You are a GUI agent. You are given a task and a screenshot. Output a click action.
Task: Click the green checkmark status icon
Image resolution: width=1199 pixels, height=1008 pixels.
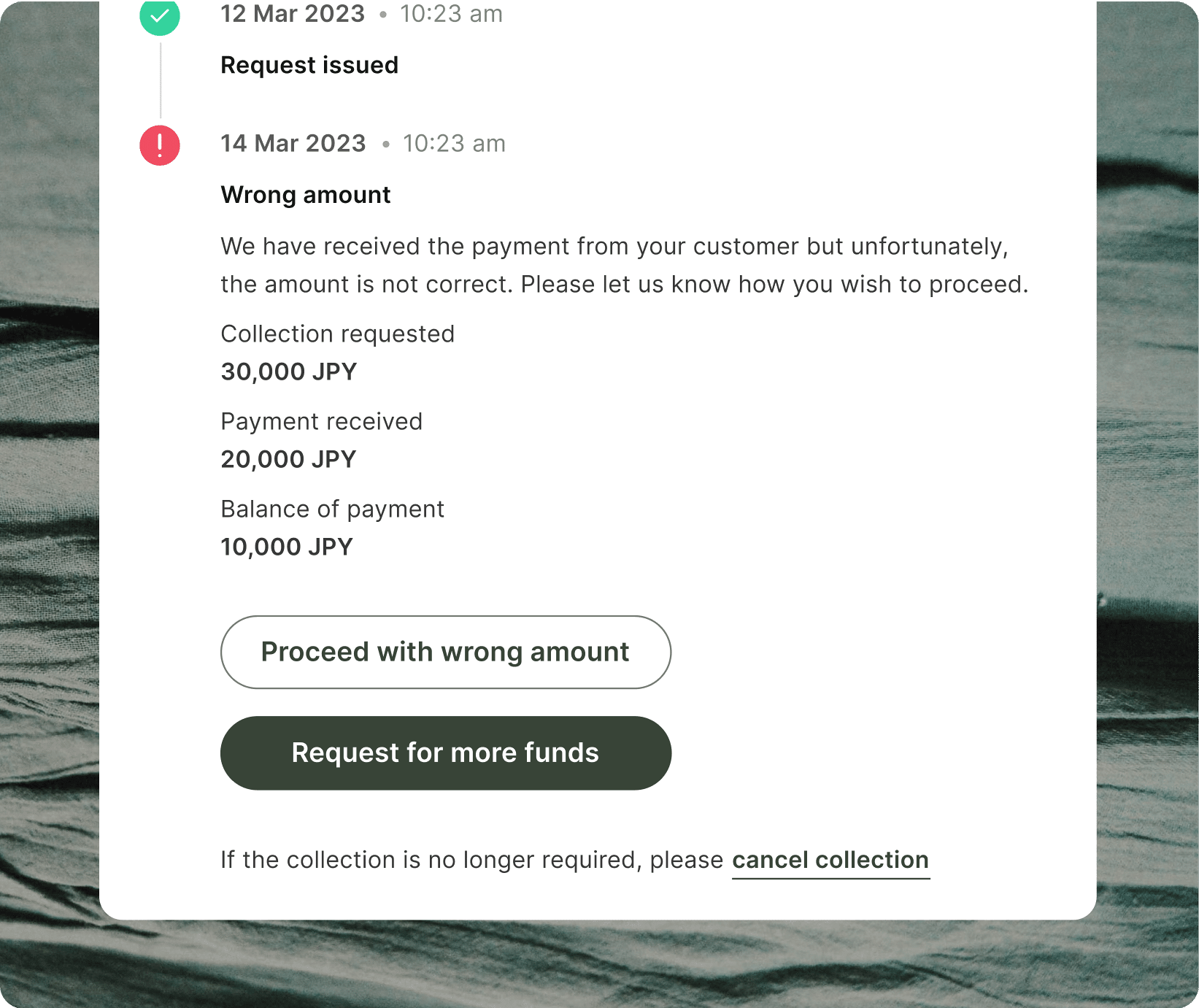click(x=160, y=16)
